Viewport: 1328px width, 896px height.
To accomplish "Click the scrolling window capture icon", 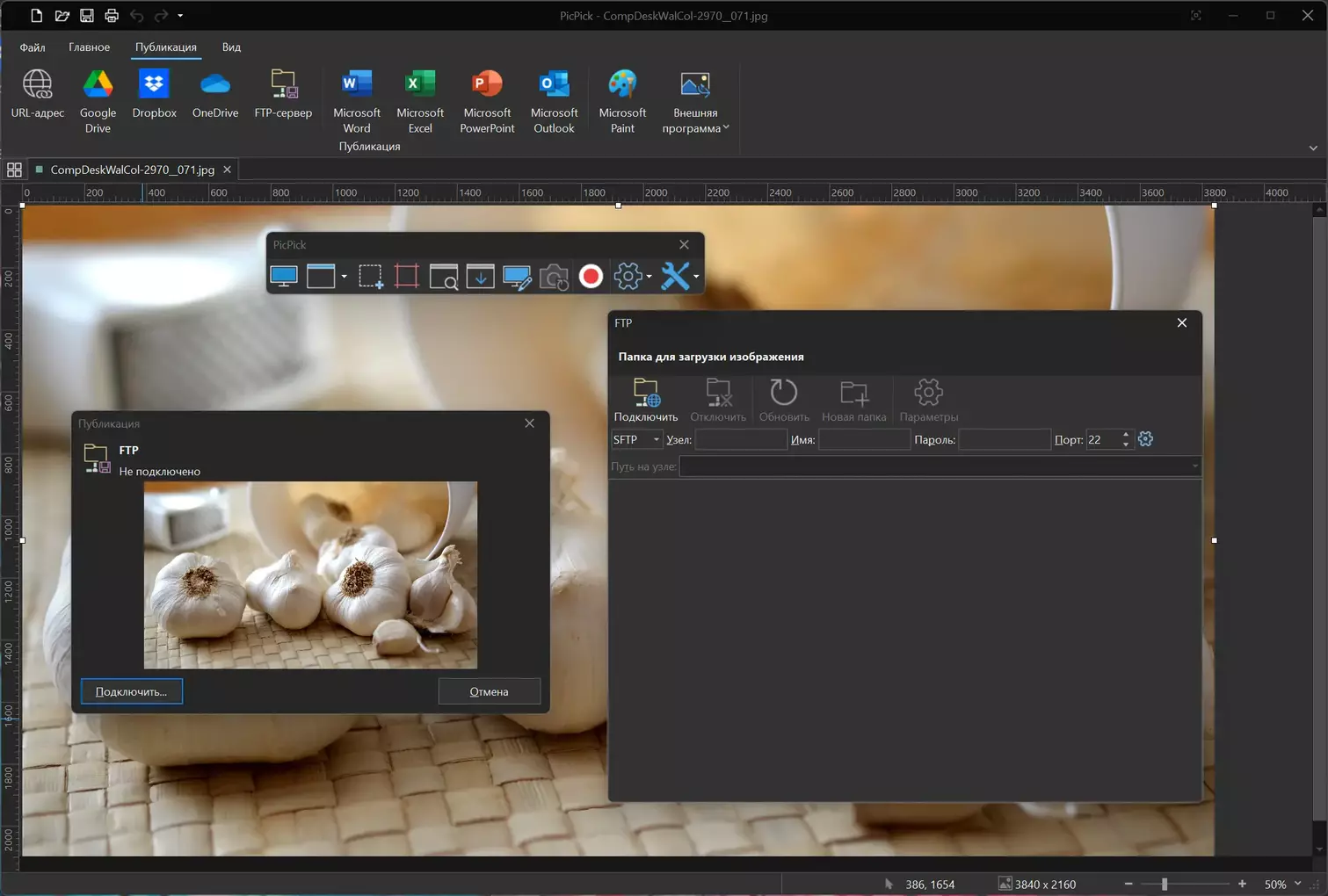I will pyautogui.click(x=480, y=277).
